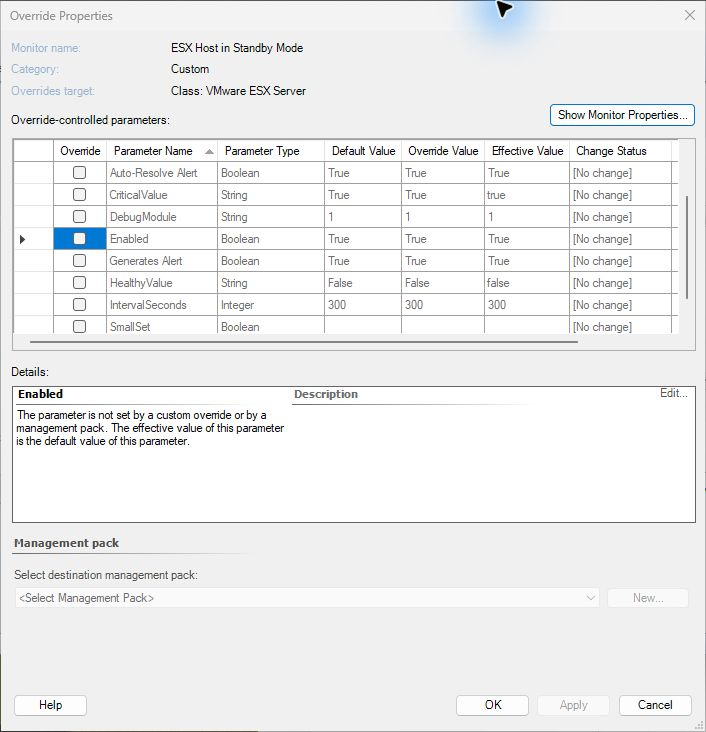Tick the DebugModule override checkbox
This screenshot has width=706, height=732.
(x=79, y=217)
